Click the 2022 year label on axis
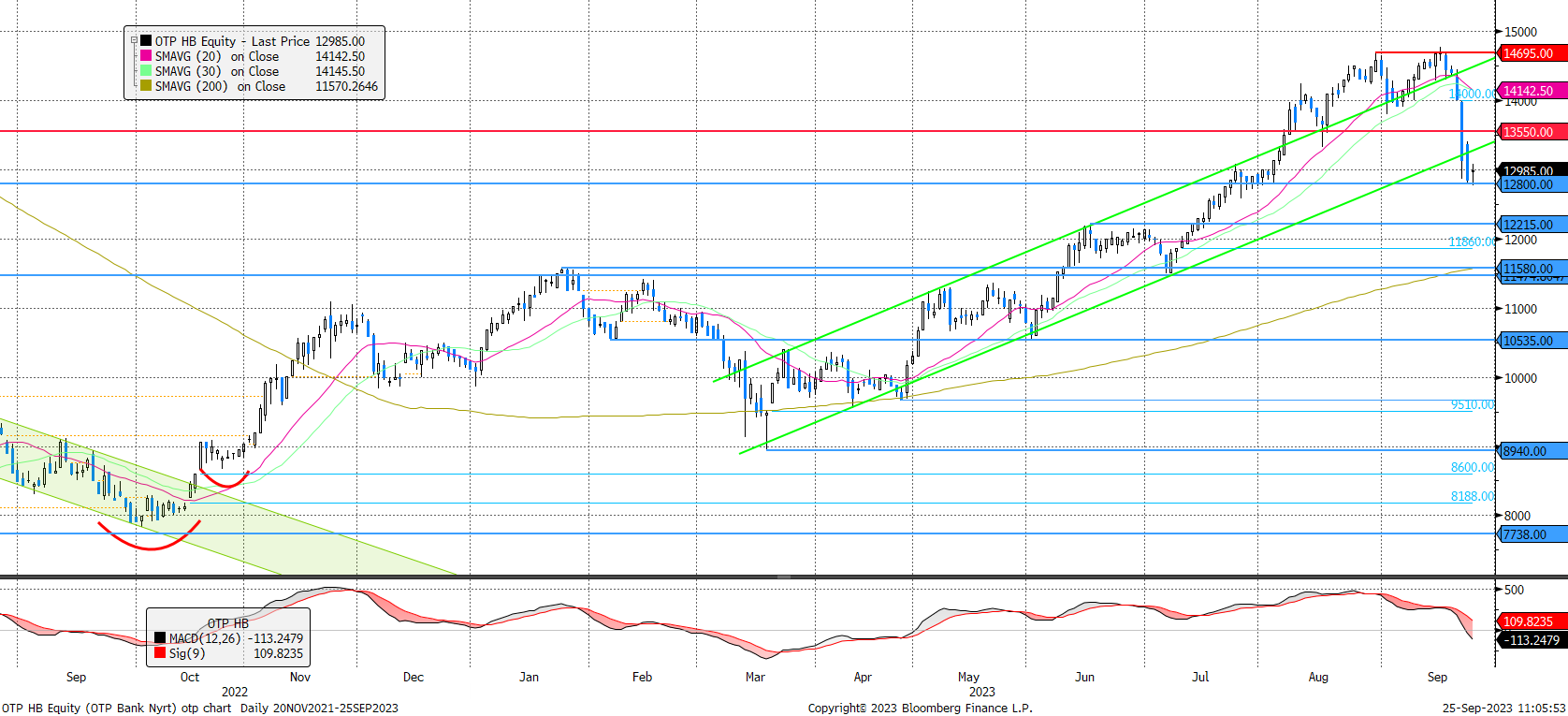Screen dimensions: 1568x716 234,692
